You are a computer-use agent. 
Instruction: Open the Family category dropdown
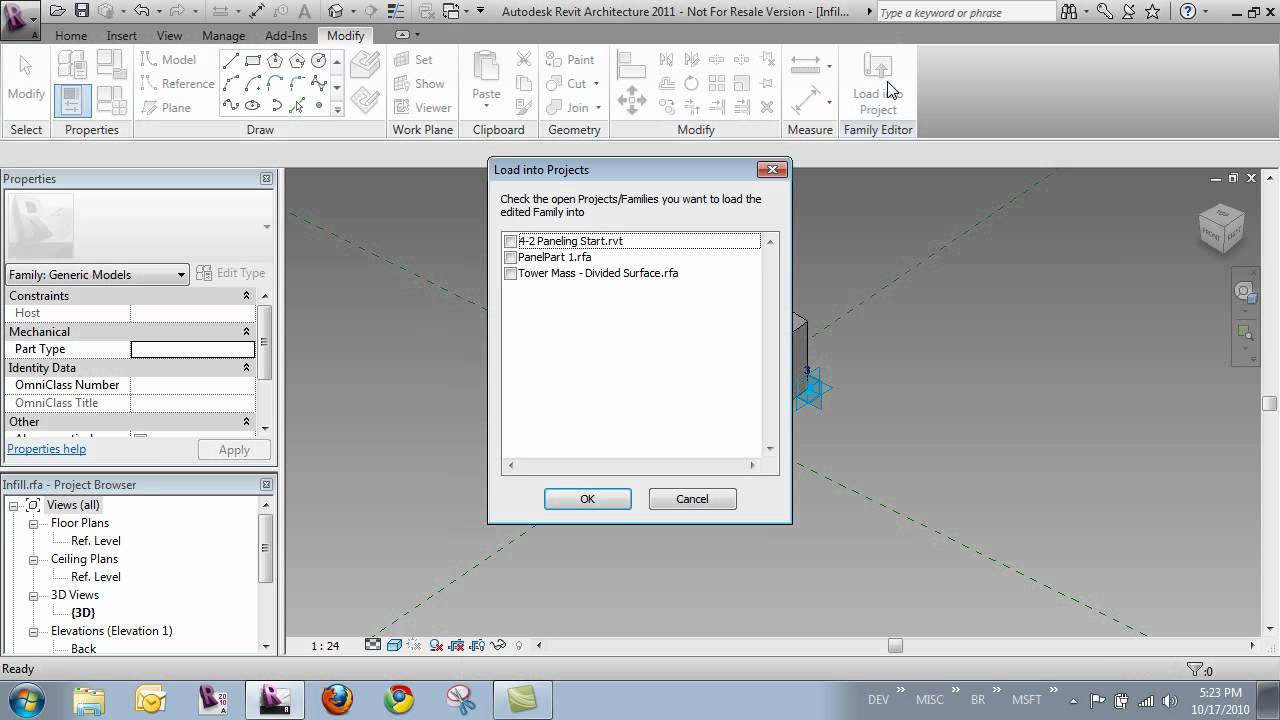click(181, 273)
